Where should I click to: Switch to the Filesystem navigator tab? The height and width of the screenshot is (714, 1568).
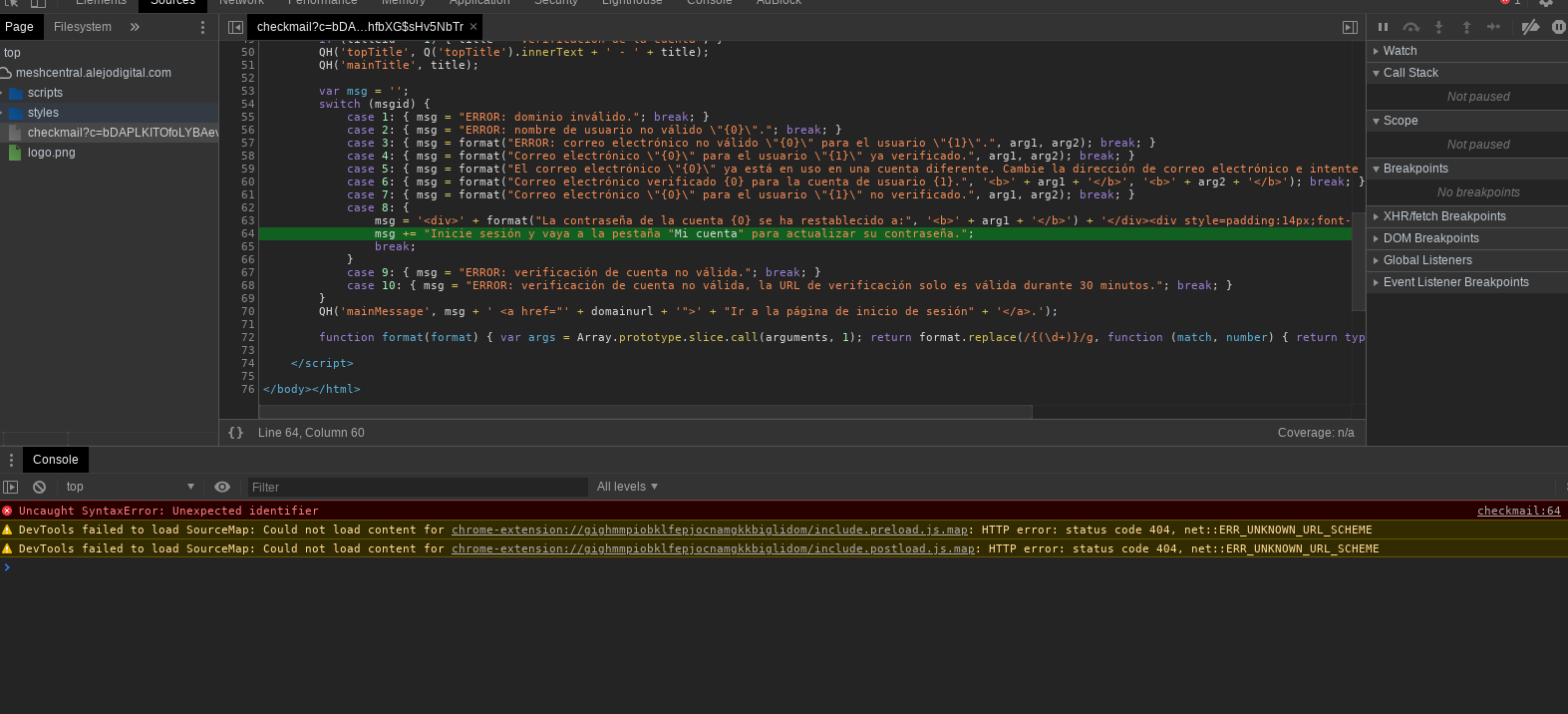point(83,27)
